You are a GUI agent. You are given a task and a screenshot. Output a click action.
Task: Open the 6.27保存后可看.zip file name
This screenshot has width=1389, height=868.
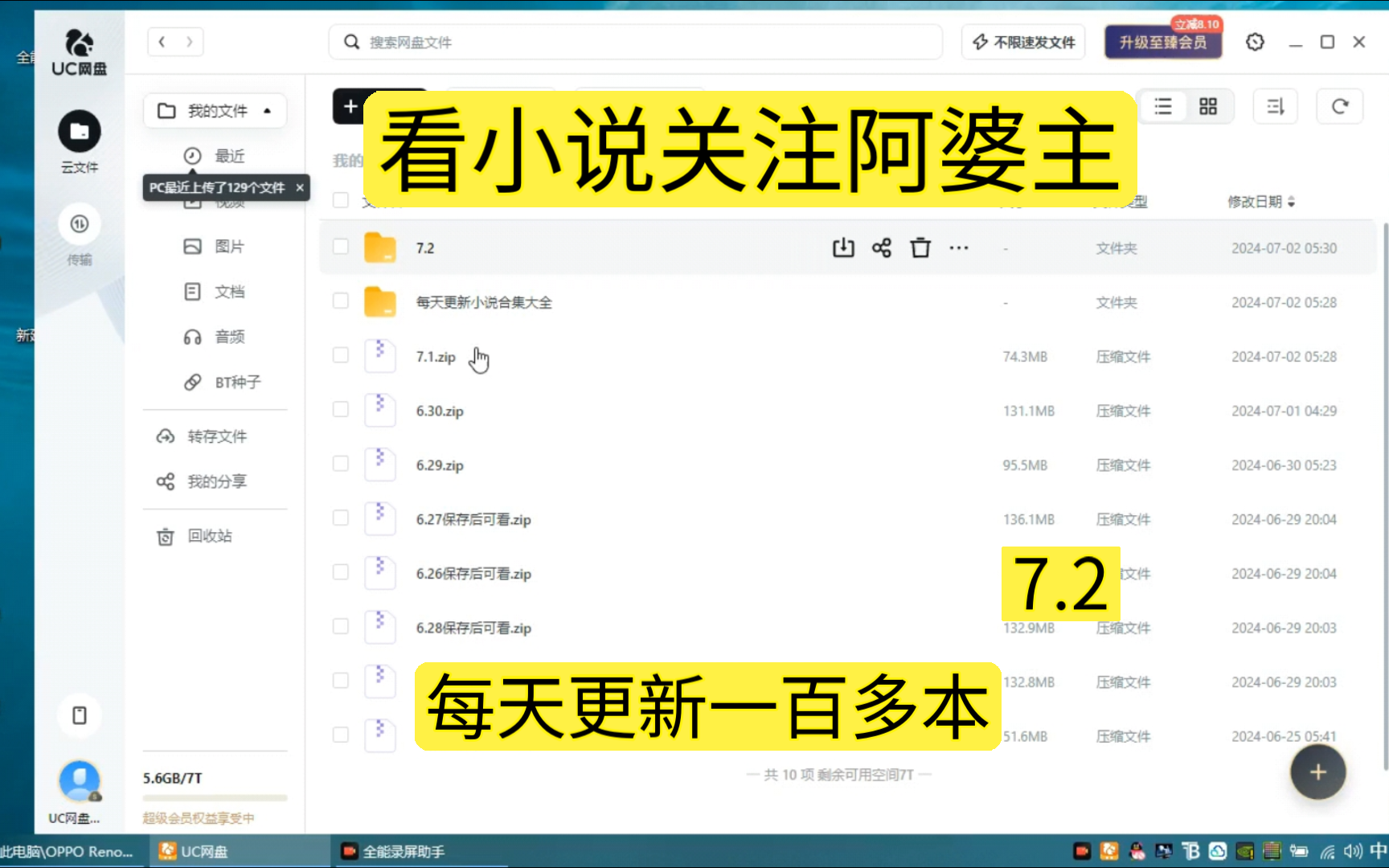pyautogui.click(x=473, y=520)
